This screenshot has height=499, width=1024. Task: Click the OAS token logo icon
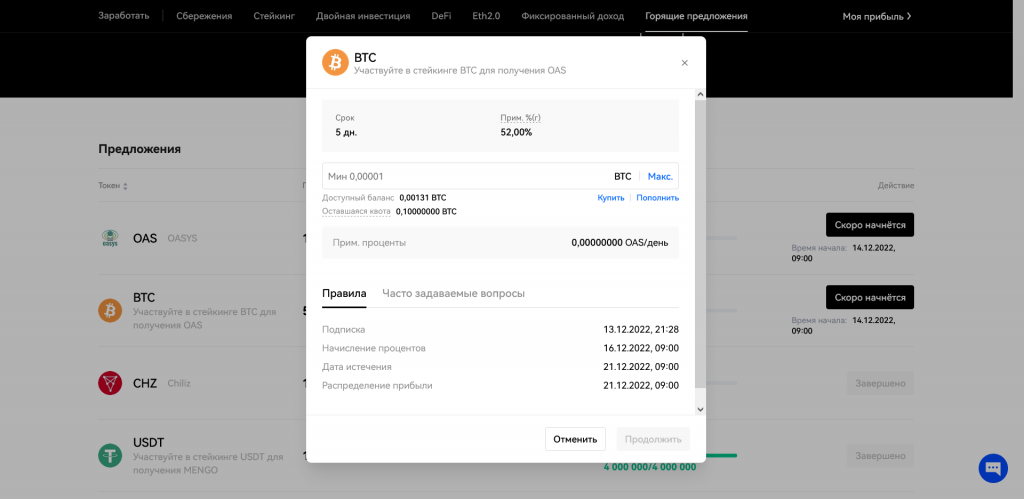click(x=110, y=239)
